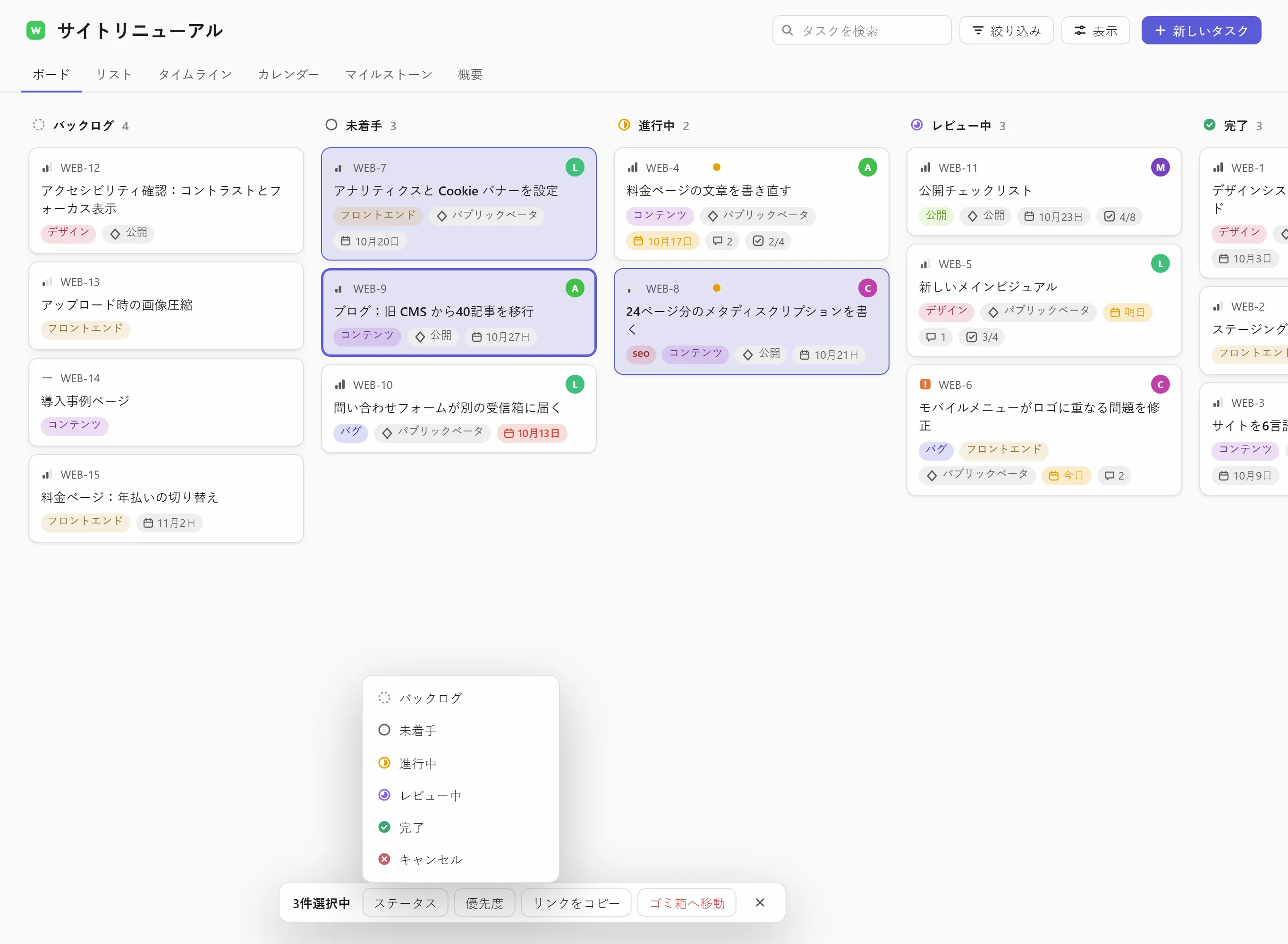Image resolution: width=1288 pixels, height=944 pixels.
Task: Switch to the マイルストーン tab
Action: (x=389, y=74)
